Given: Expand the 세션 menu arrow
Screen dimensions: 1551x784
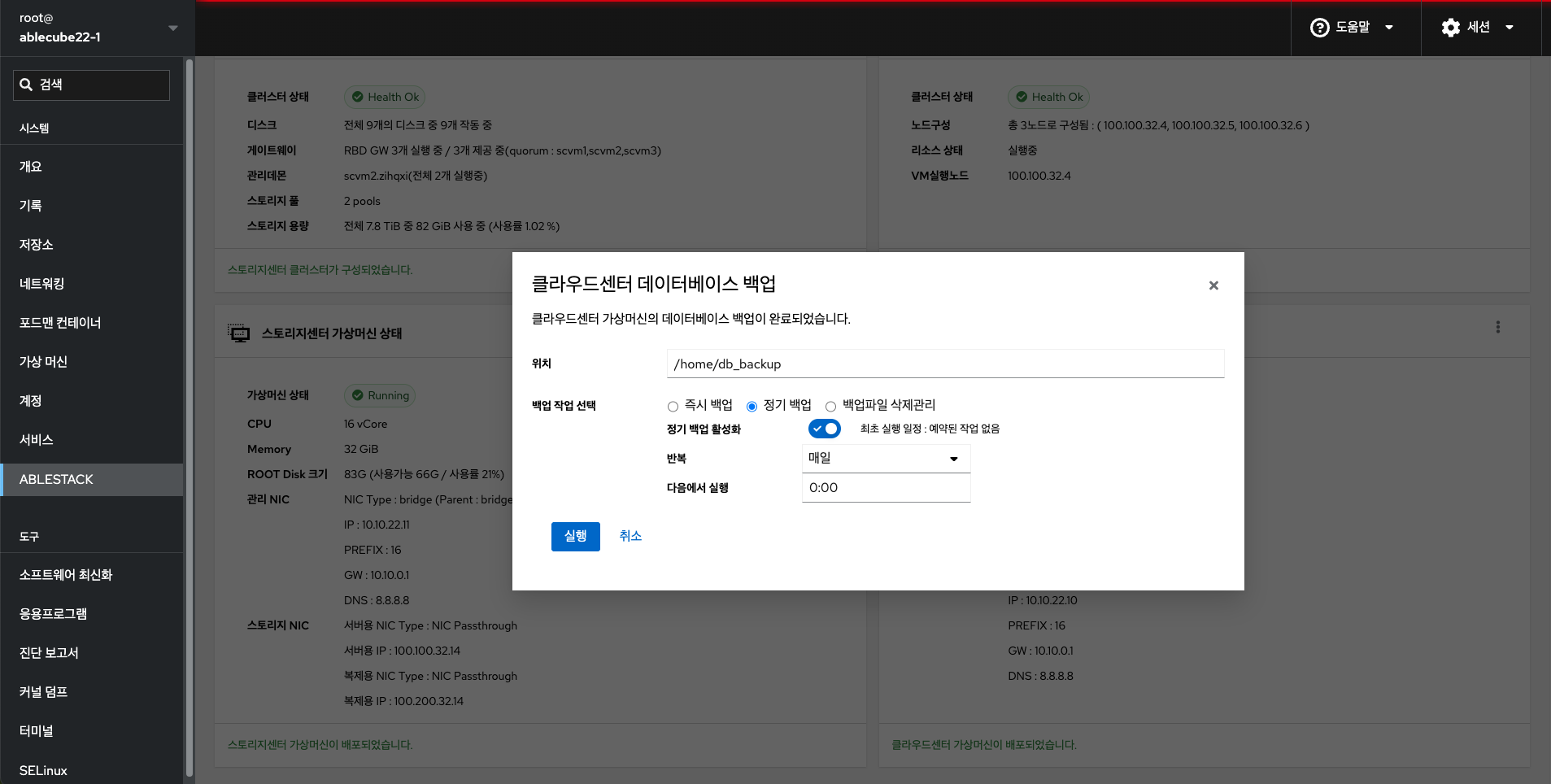Looking at the screenshot, I should tap(1509, 28).
